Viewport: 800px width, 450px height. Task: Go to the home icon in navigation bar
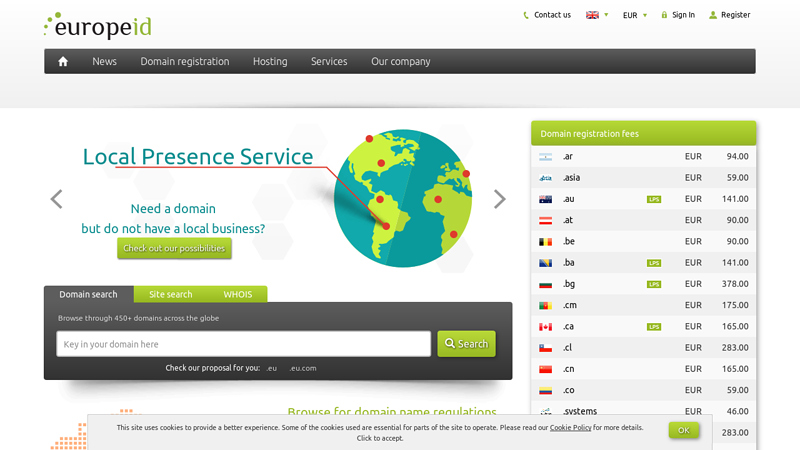click(63, 62)
